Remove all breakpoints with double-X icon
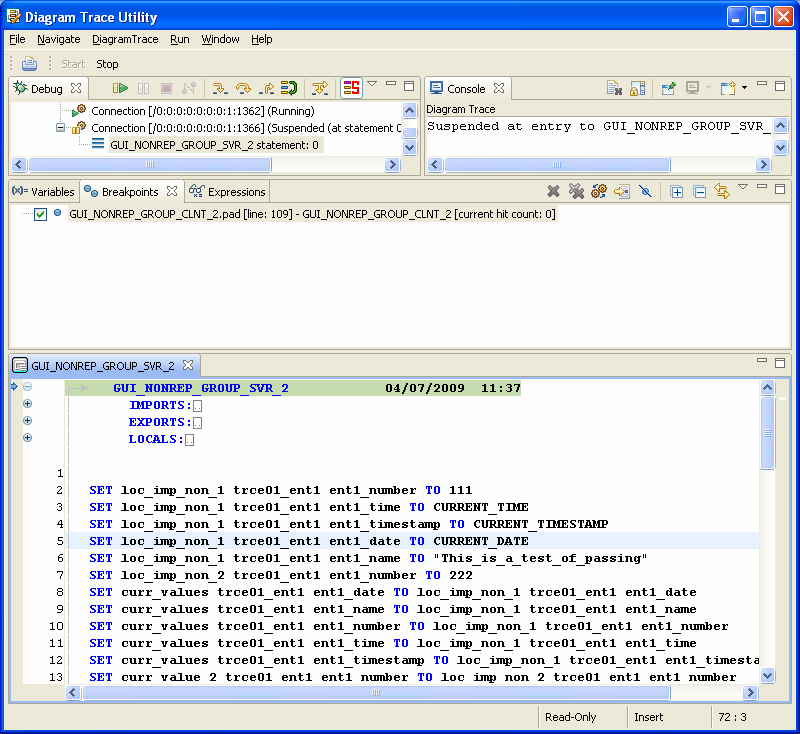Image resolution: width=800 pixels, height=734 pixels. click(x=576, y=191)
